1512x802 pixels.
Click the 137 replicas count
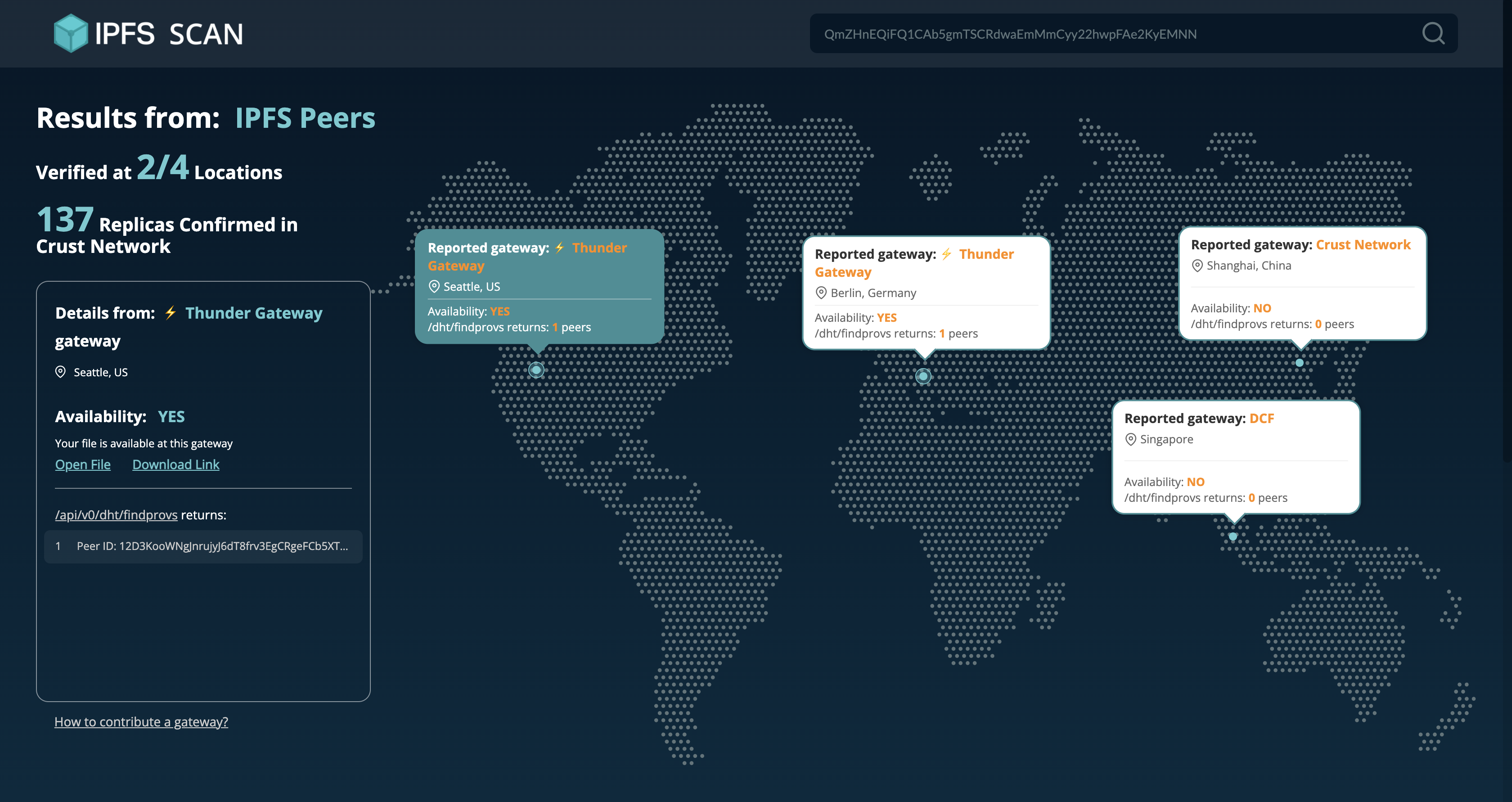click(64, 219)
